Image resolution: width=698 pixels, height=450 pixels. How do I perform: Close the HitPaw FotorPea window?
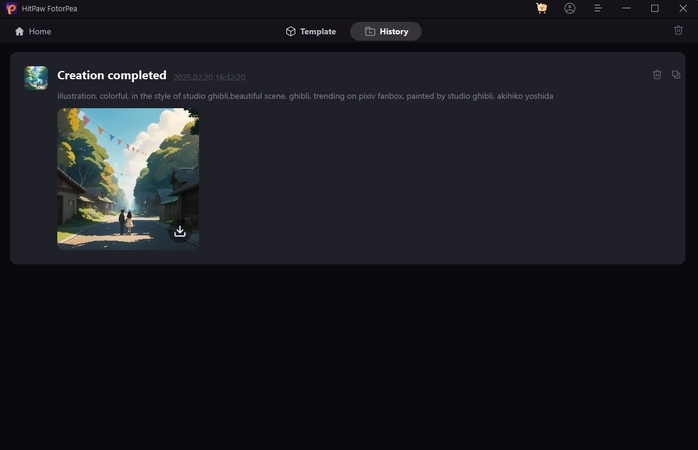coord(683,8)
